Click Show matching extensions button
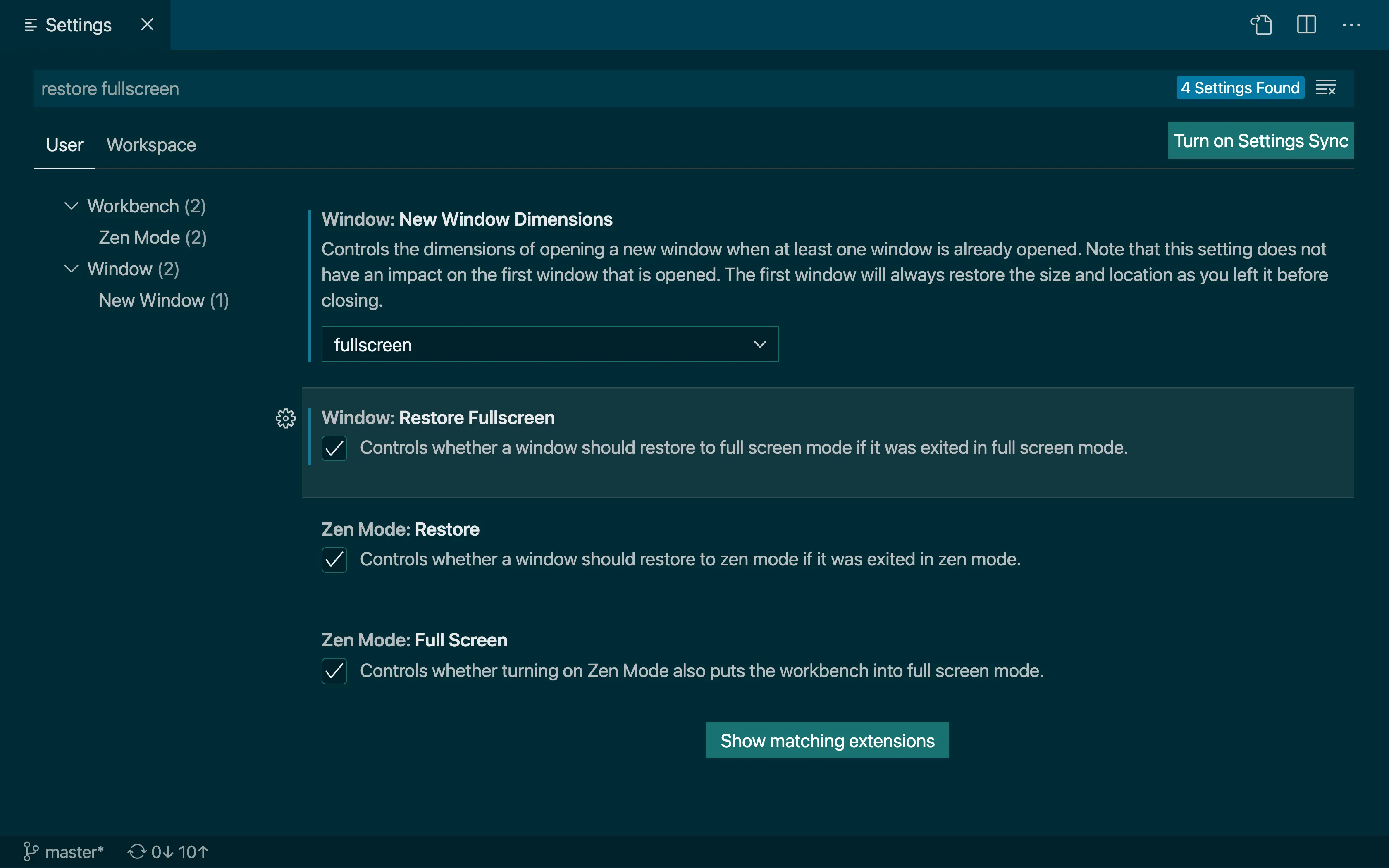The image size is (1389, 868). point(826,741)
